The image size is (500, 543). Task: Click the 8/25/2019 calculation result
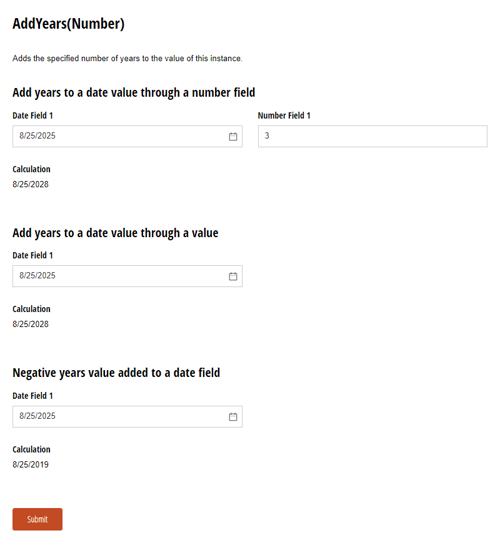click(30, 464)
